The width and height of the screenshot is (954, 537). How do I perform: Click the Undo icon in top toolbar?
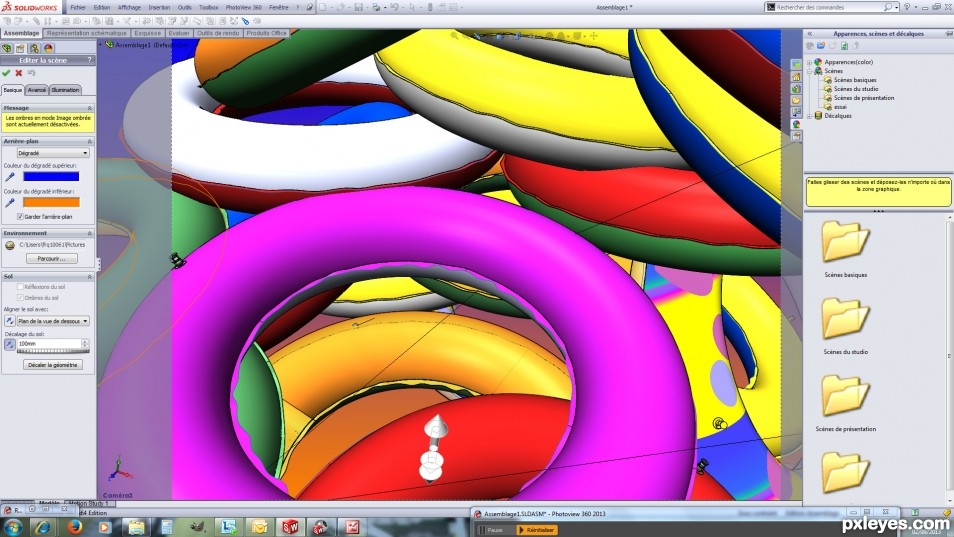394,7
